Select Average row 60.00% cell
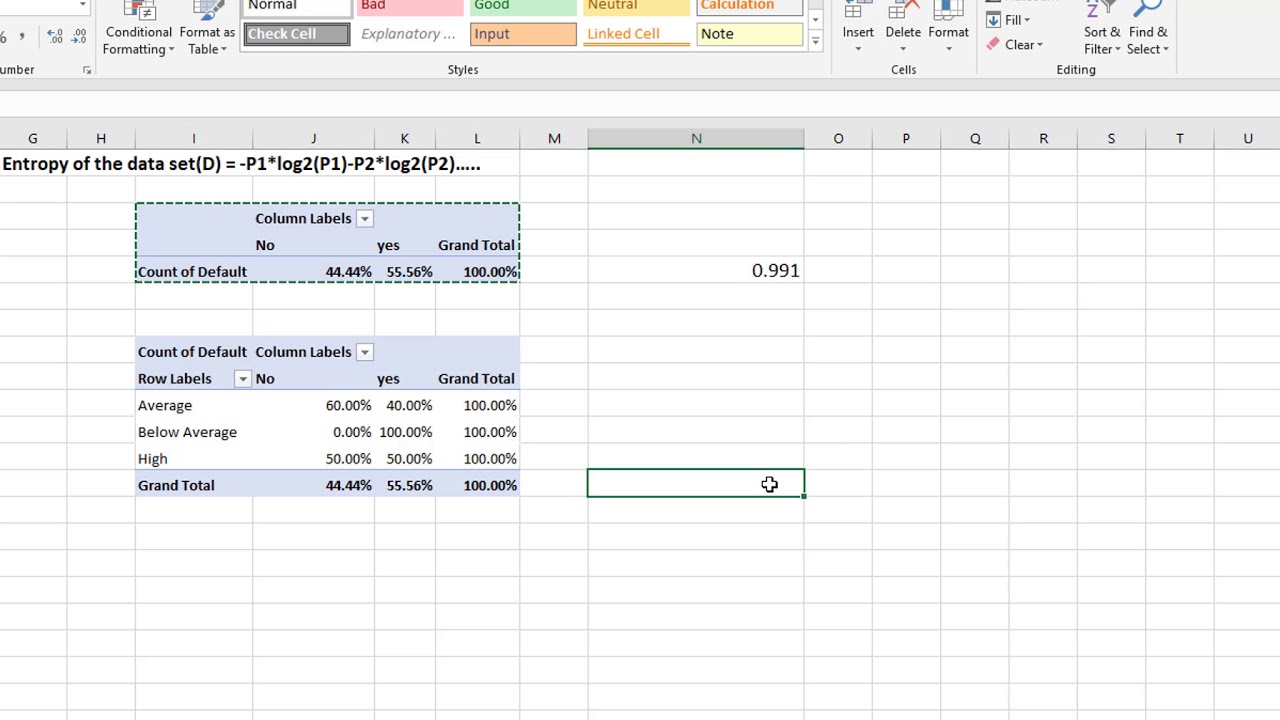Screen dimensions: 1280x720 tap(314, 405)
